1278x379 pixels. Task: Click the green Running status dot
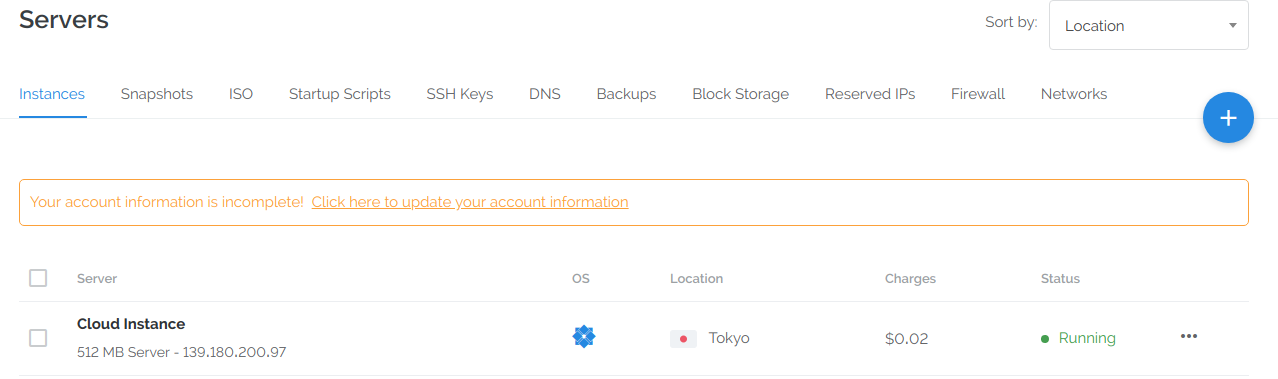[x=1045, y=339]
